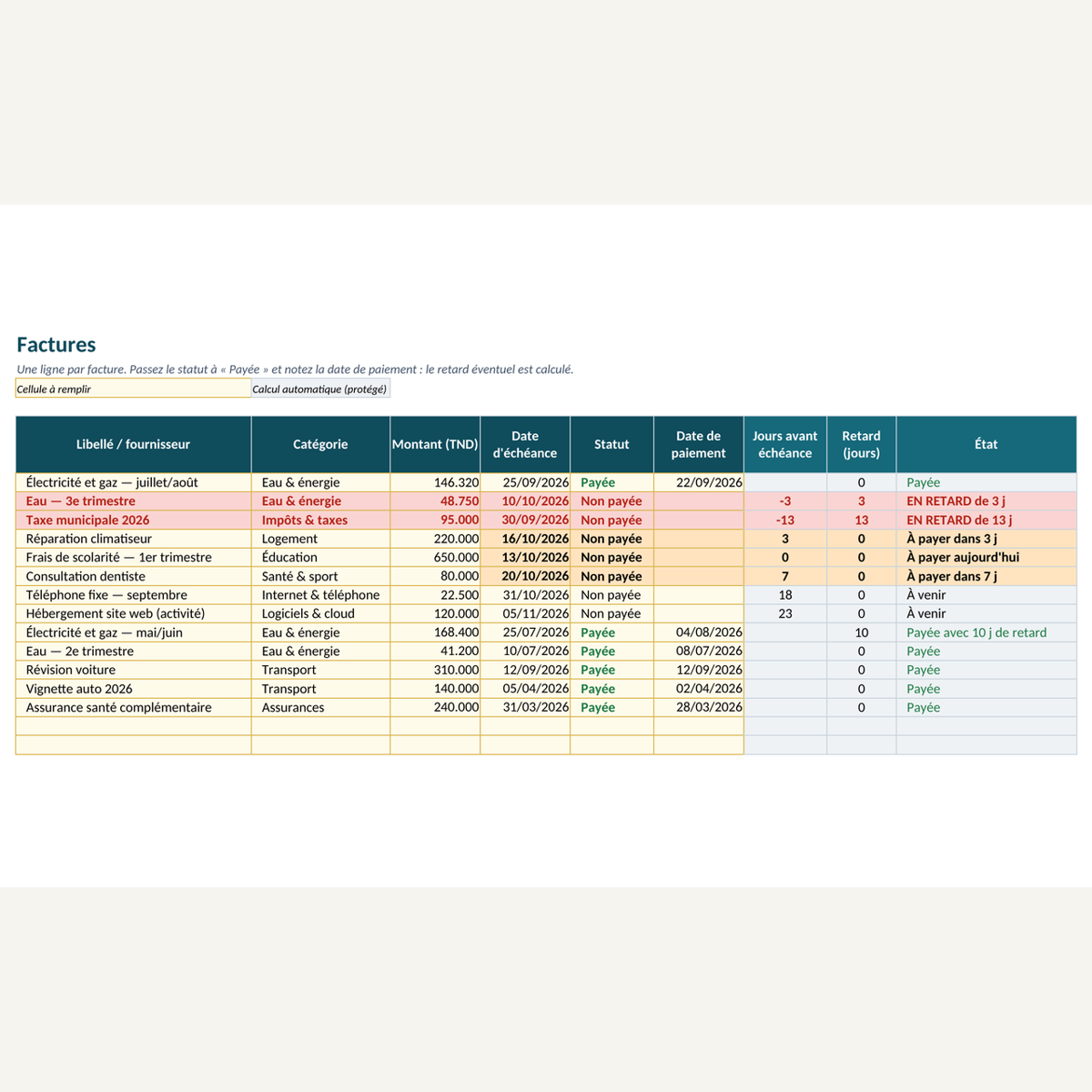1092x1092 pixels.
Task: Click category 'Internet & téléphone'
Action: [x=320, y=595]
